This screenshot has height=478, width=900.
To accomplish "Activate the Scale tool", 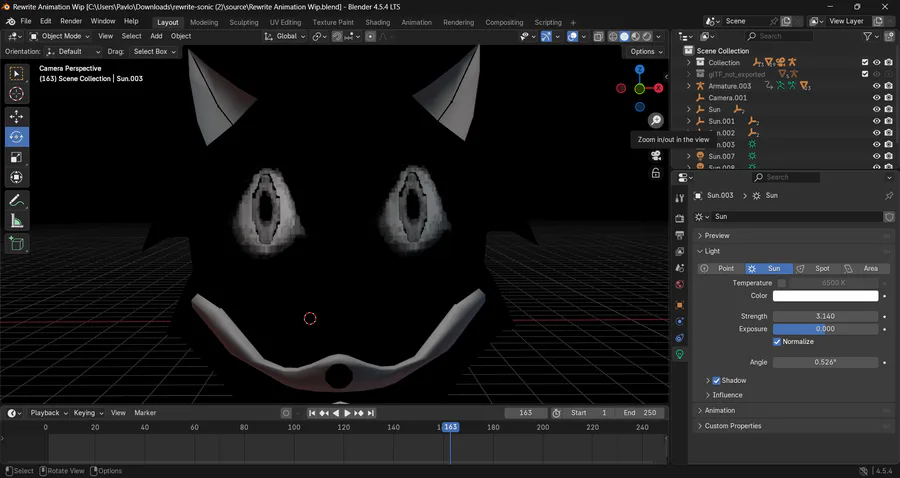I will pos(17,157).
